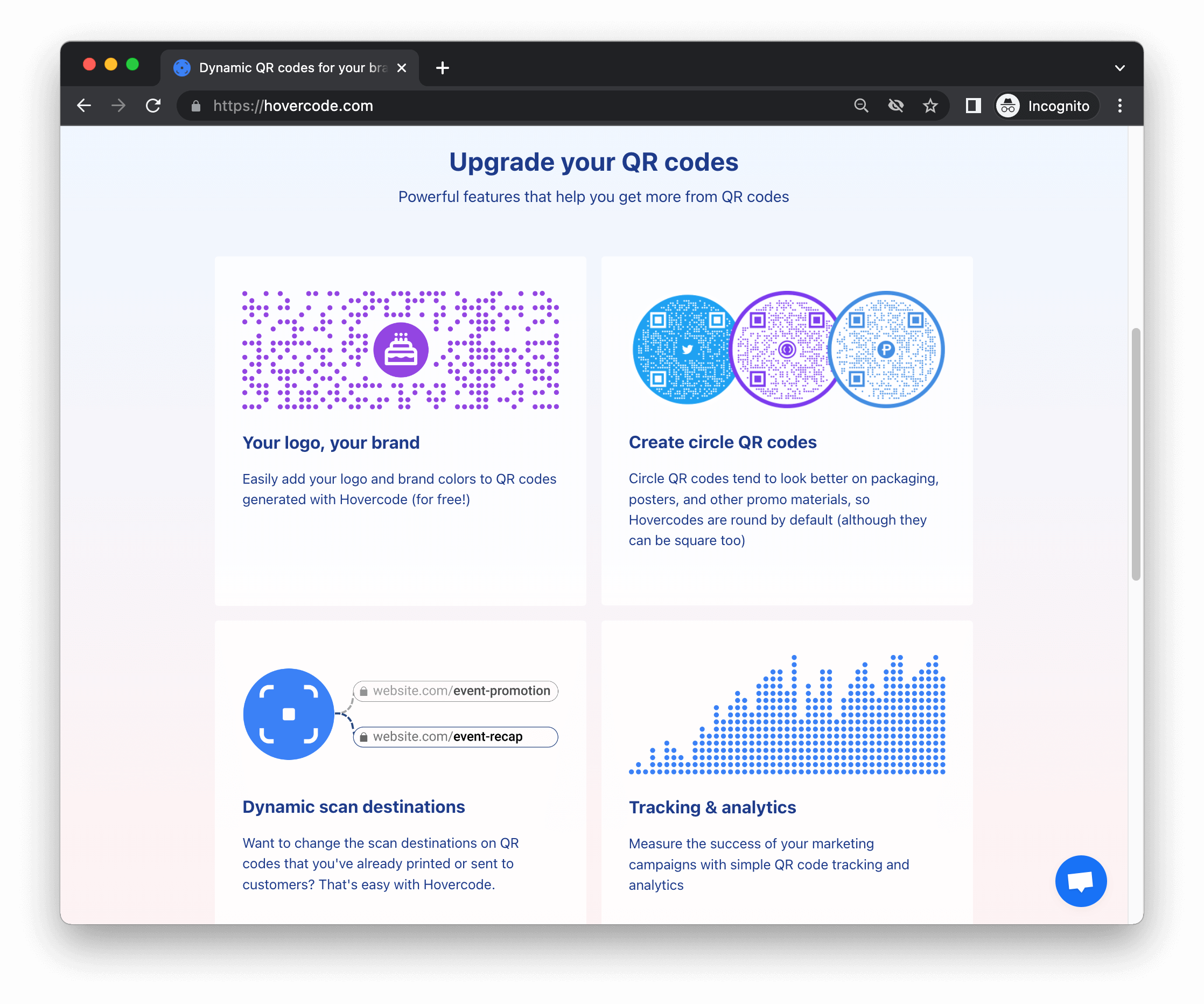
Task: Click the blue scan target icon
Action: point(289,714)
